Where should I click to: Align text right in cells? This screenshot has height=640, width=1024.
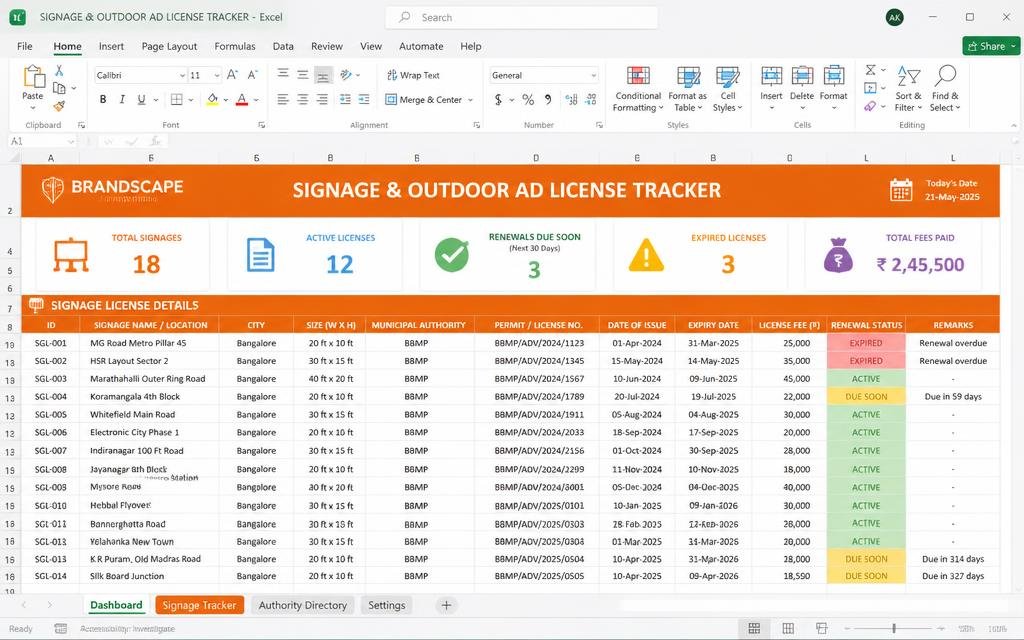[x=323, y=99]
